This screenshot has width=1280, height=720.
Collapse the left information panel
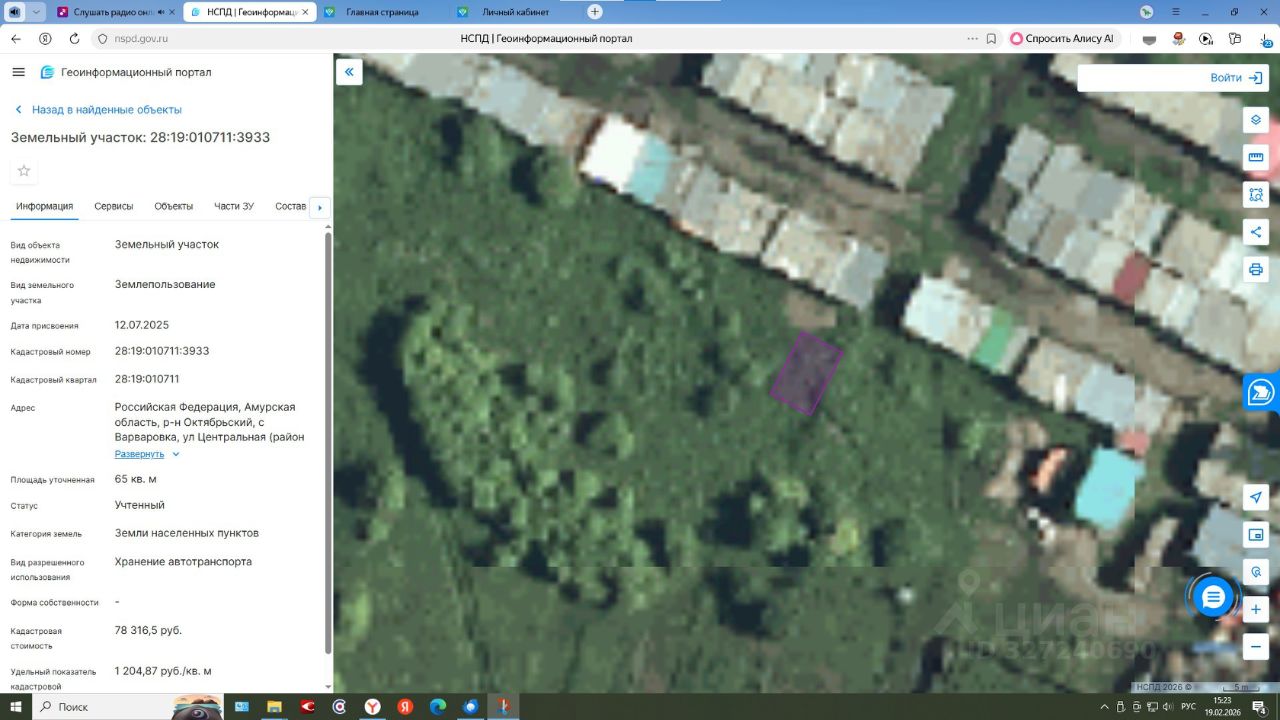coord(349,72)
